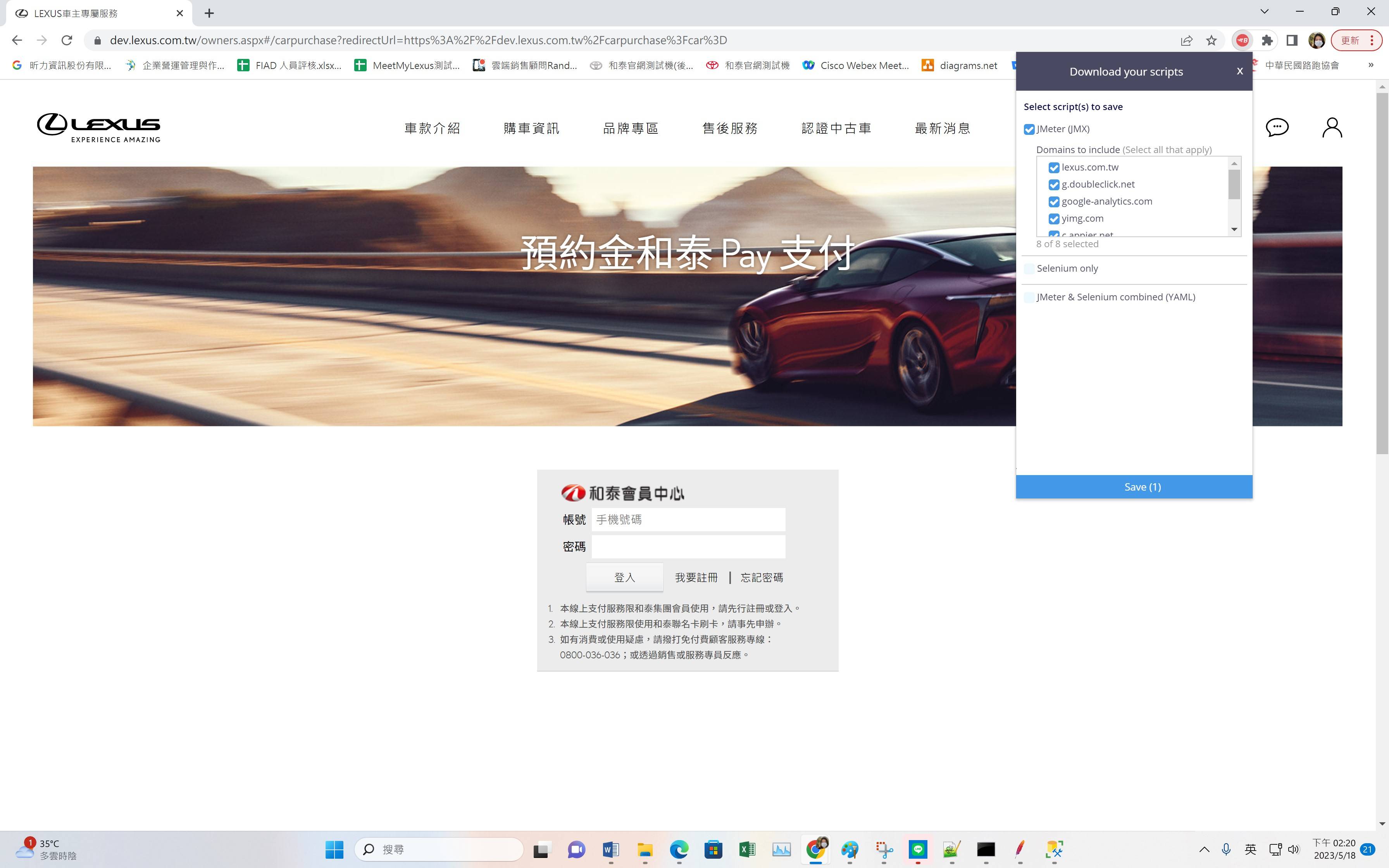Open Chrome 更新 menu button
The width and height of the screenshot is (1389, 868).
click(x=1356, y=40)
